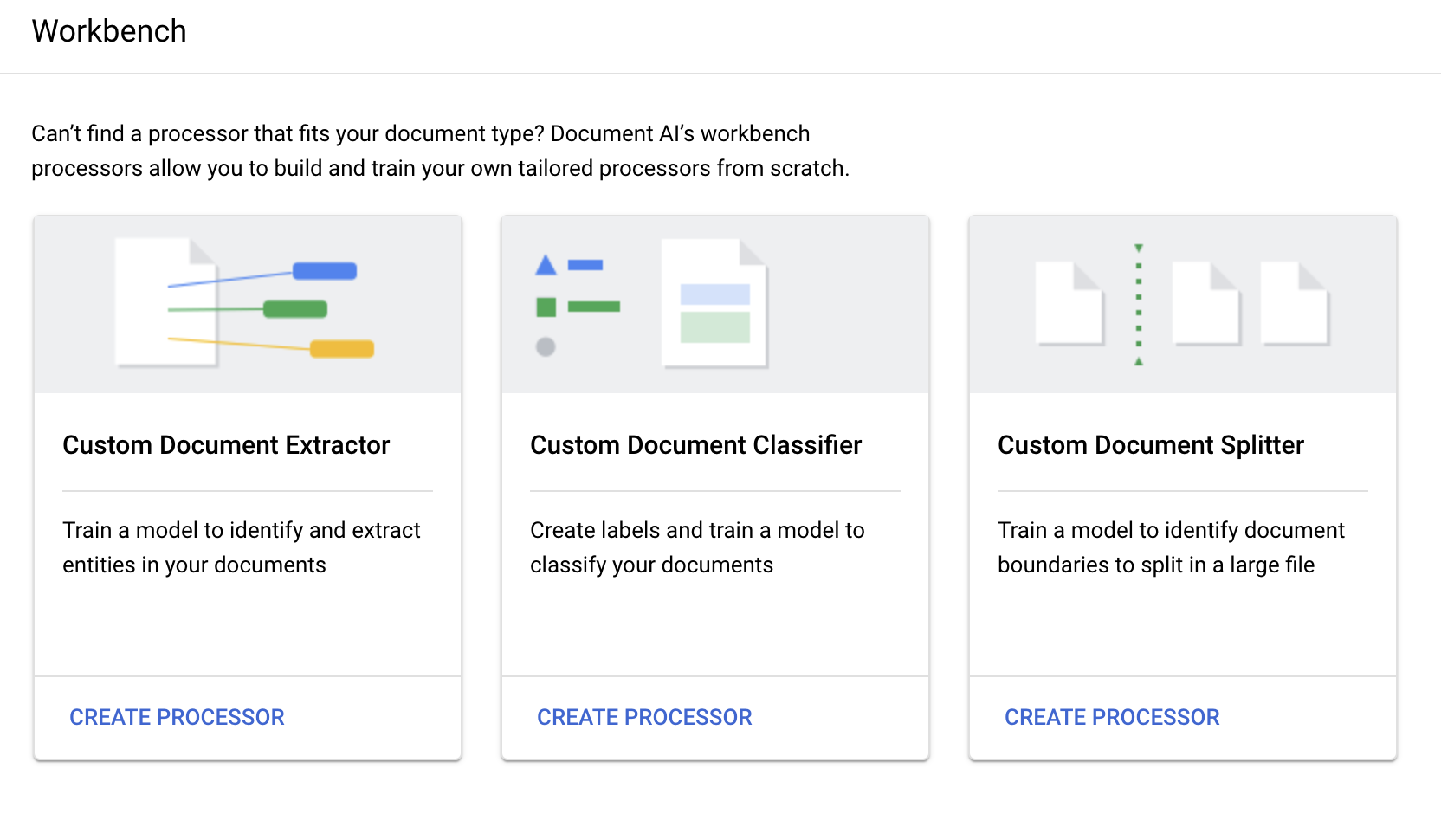Viewport: 1441px width, 840px height.
Task: Click the blue triangle in Classifier illustration
Action: [x=546, y=265]
